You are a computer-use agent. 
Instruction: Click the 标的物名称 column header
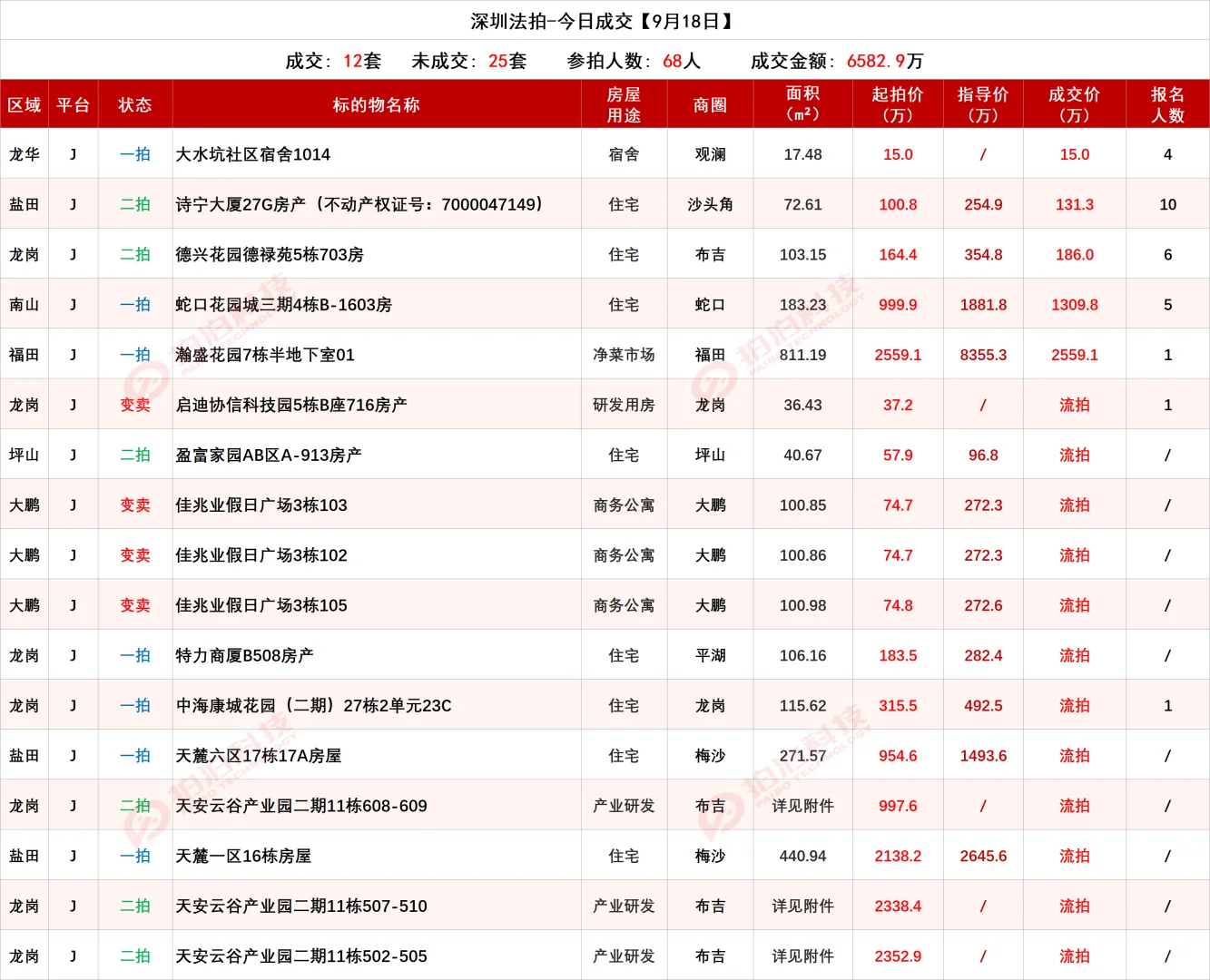377,105
